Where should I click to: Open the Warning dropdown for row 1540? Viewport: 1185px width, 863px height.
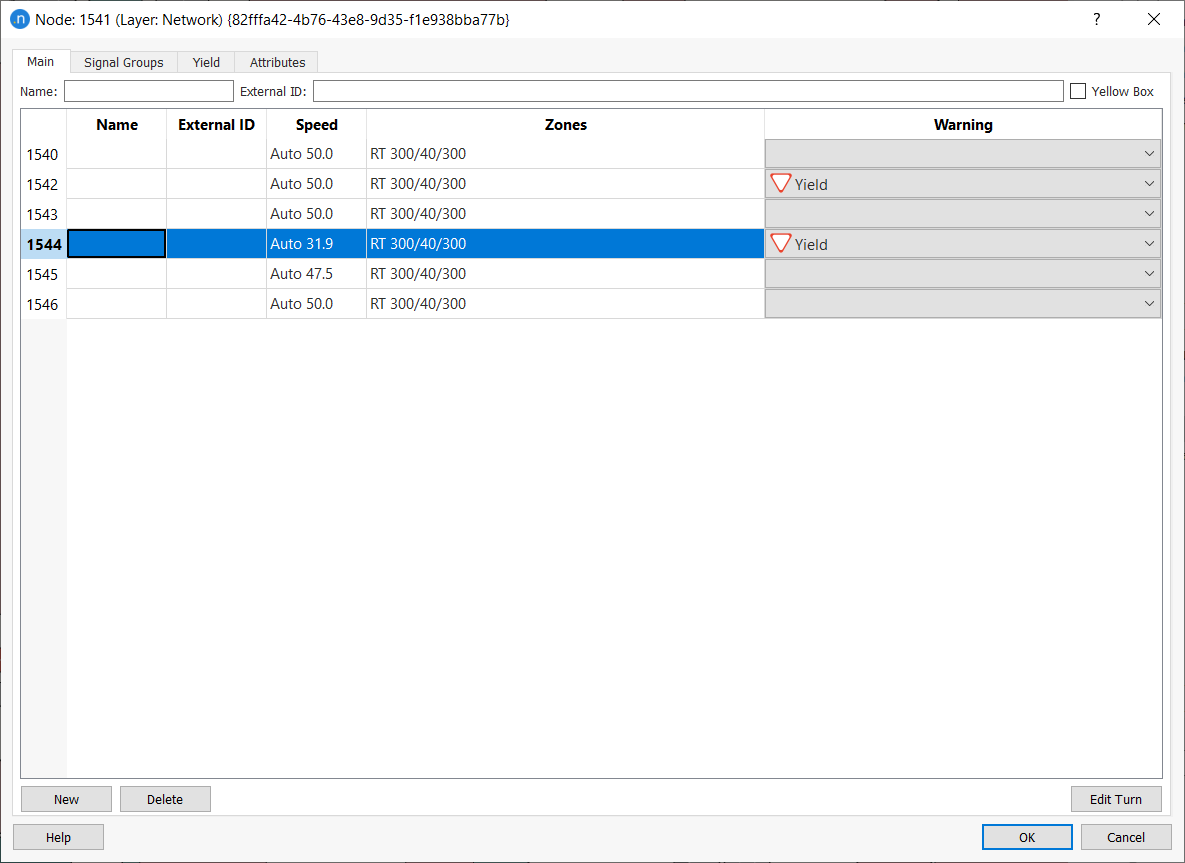point(1148,154)
